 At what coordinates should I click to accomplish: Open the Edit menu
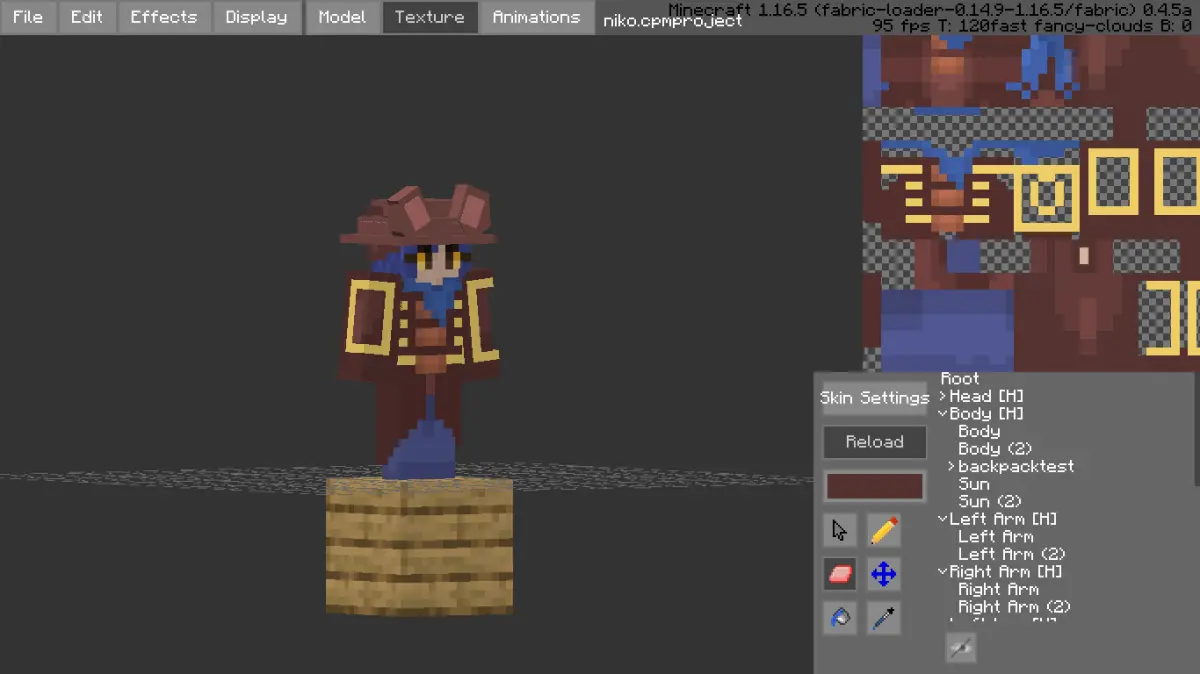coord(87,17)
